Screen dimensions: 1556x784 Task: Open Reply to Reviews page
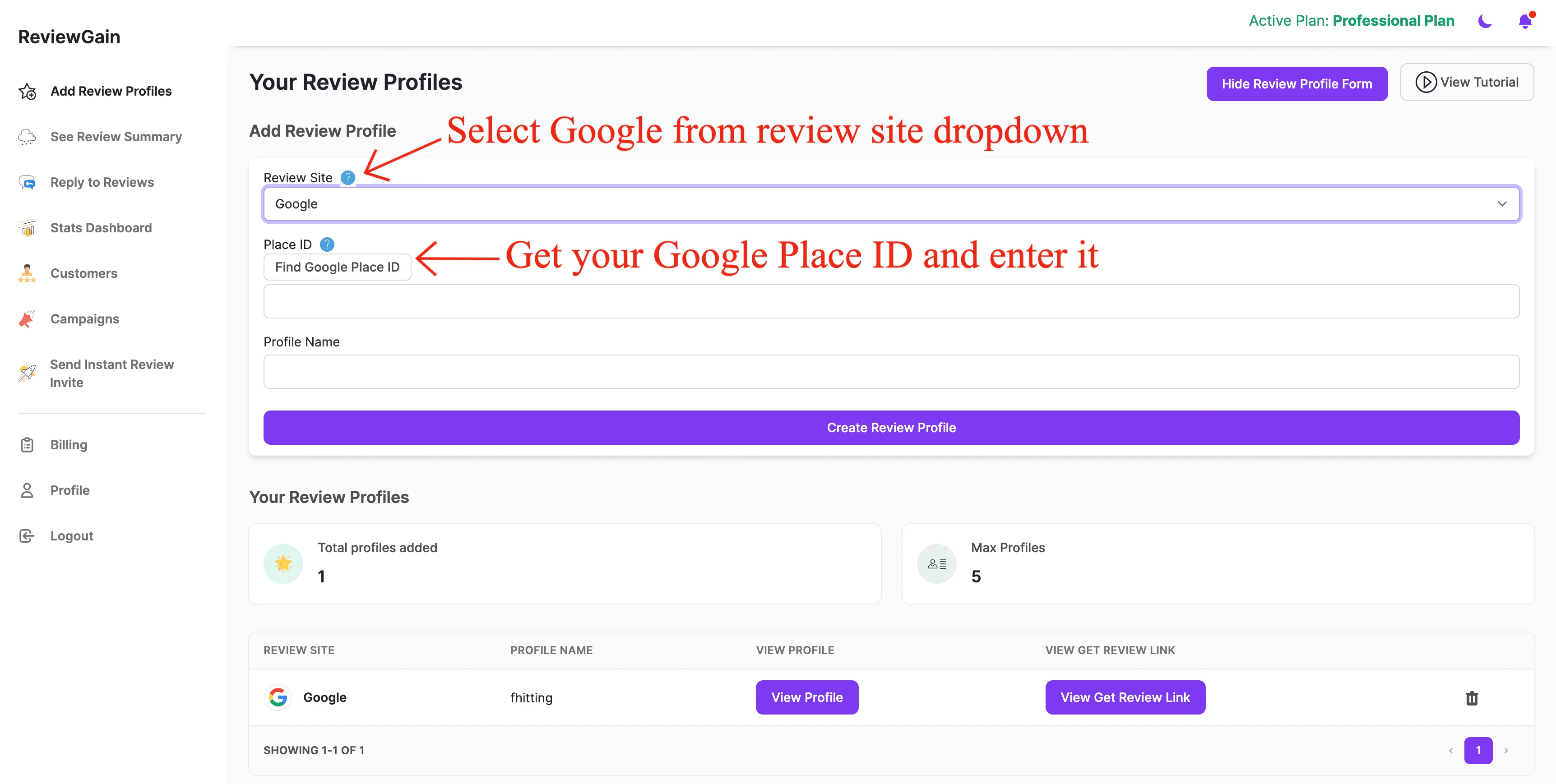102,182
